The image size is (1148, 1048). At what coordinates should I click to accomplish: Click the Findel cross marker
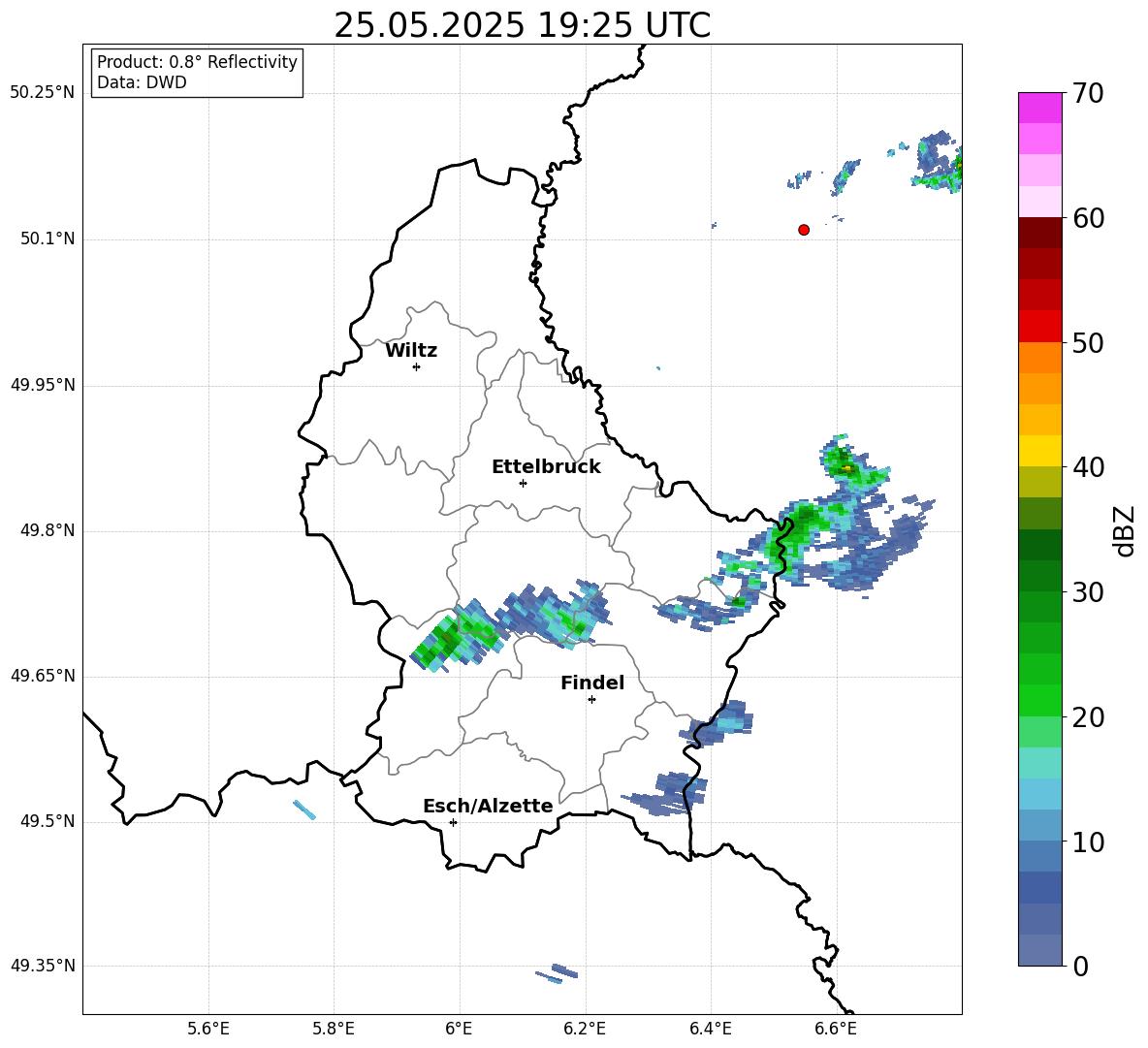[x=591, y=700]
